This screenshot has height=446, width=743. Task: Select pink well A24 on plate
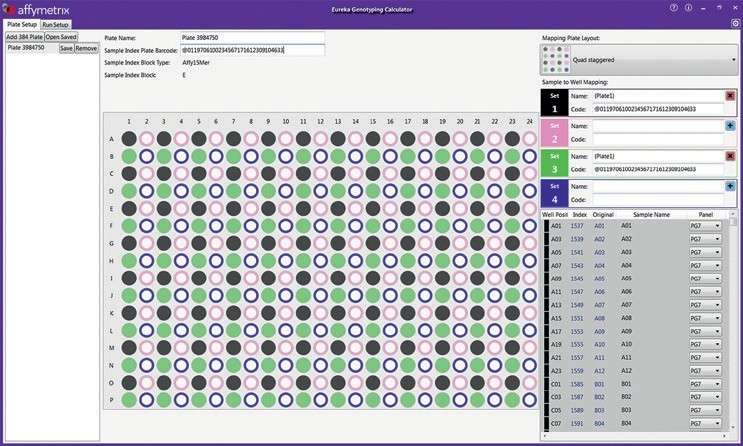530,139
